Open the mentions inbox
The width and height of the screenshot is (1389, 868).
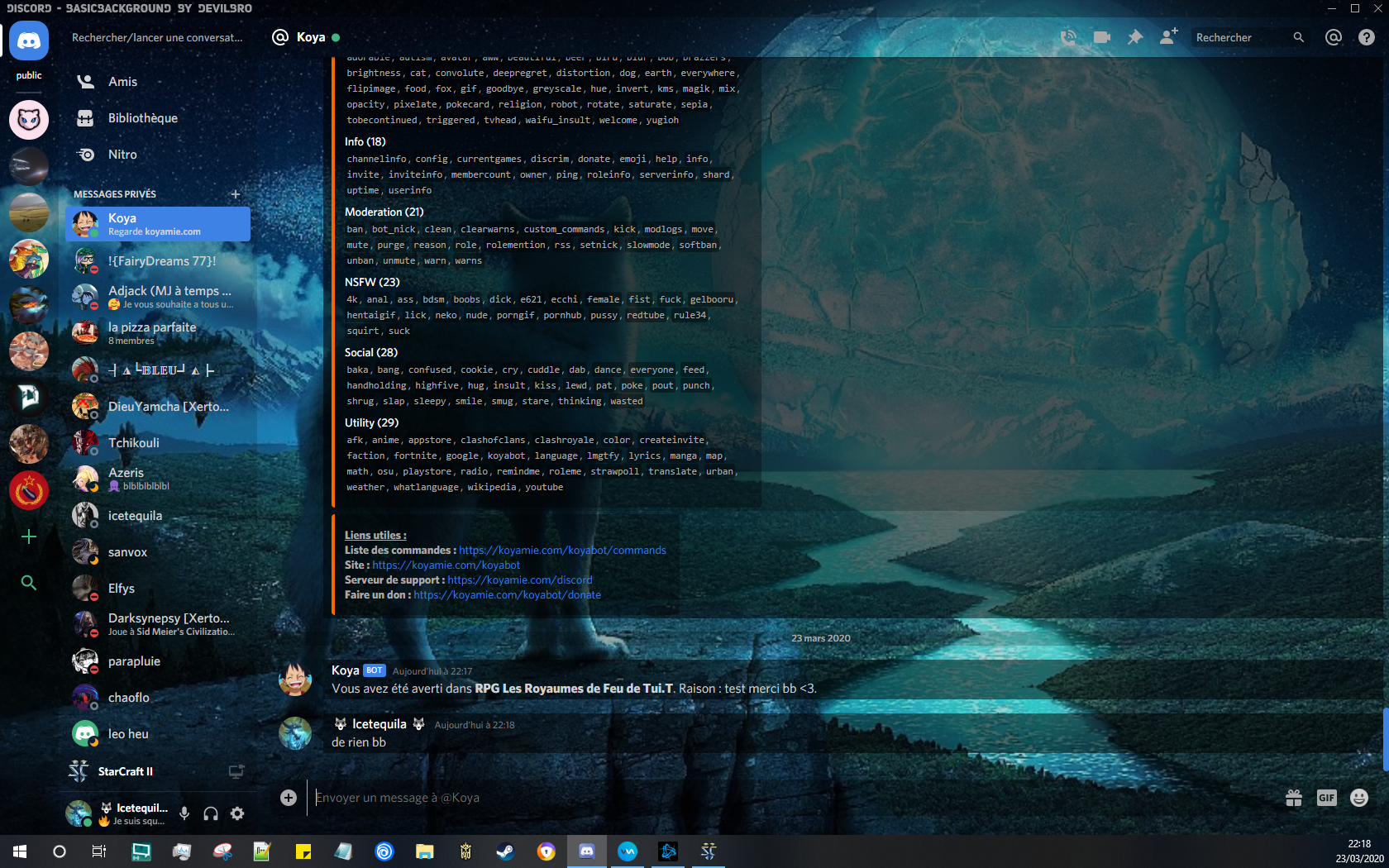tap(1333, 37)
